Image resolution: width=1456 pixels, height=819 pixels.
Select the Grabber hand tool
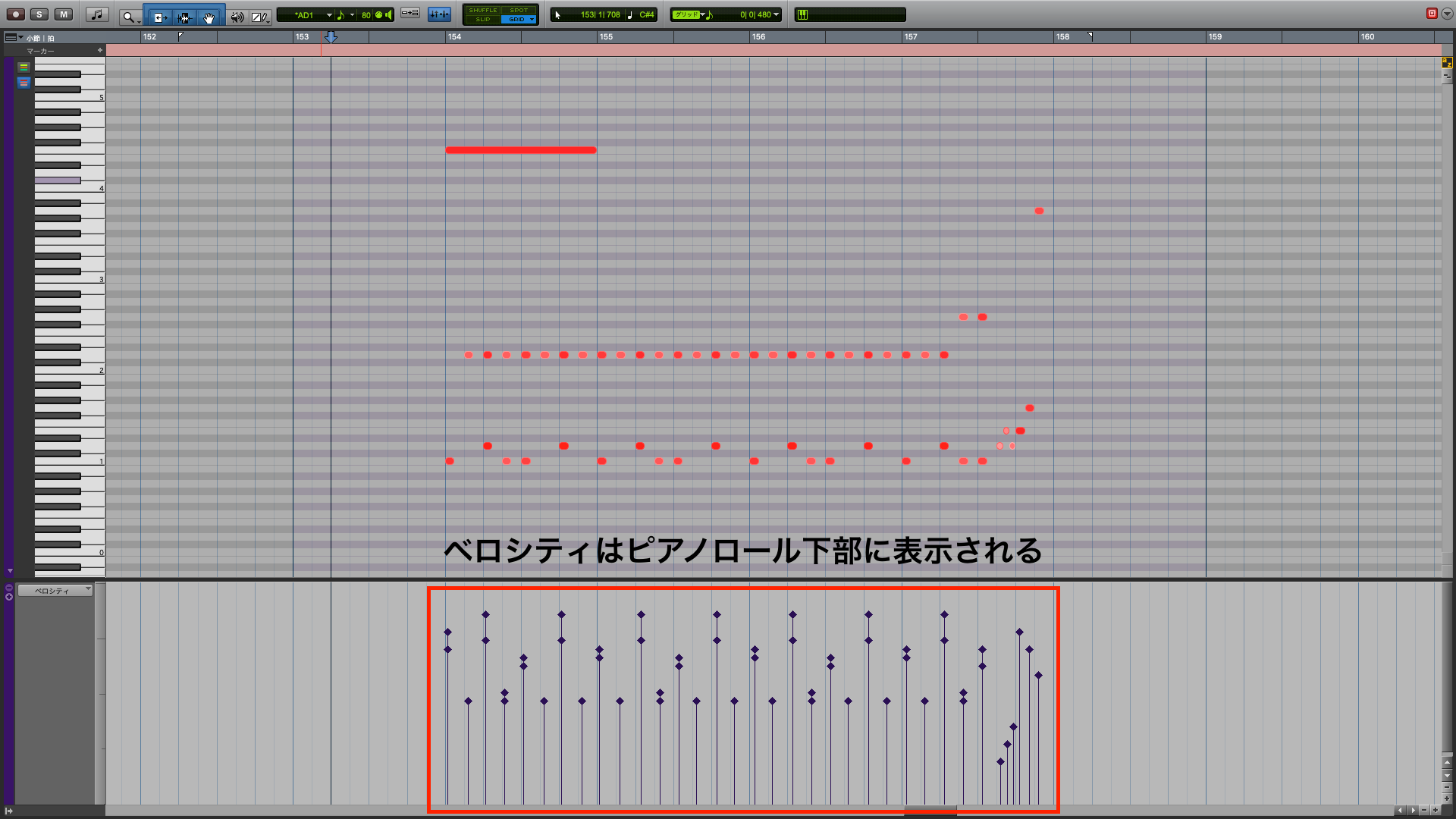pyautogui.click(x=209, y=17)
